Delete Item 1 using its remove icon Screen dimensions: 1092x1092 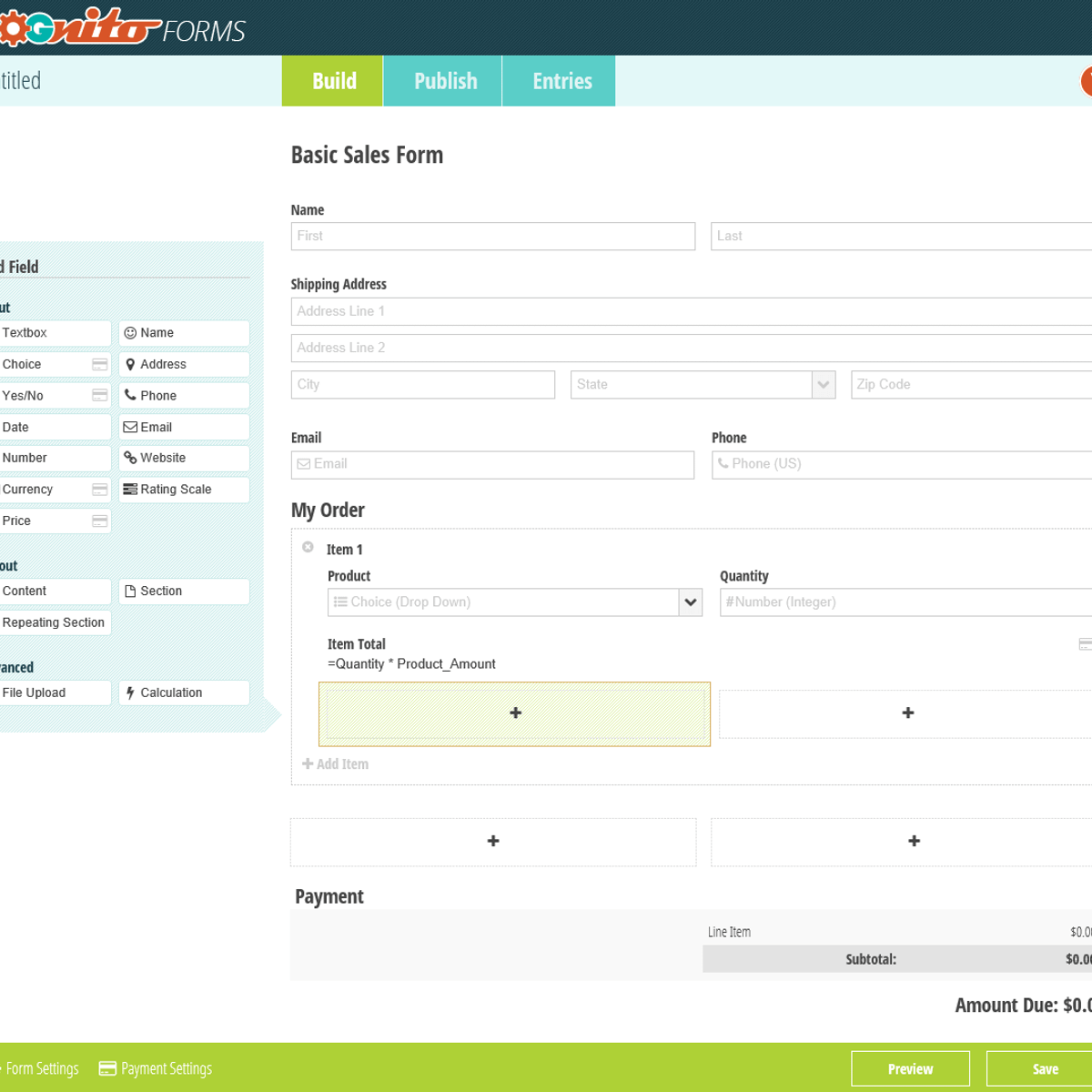[307, 546]
